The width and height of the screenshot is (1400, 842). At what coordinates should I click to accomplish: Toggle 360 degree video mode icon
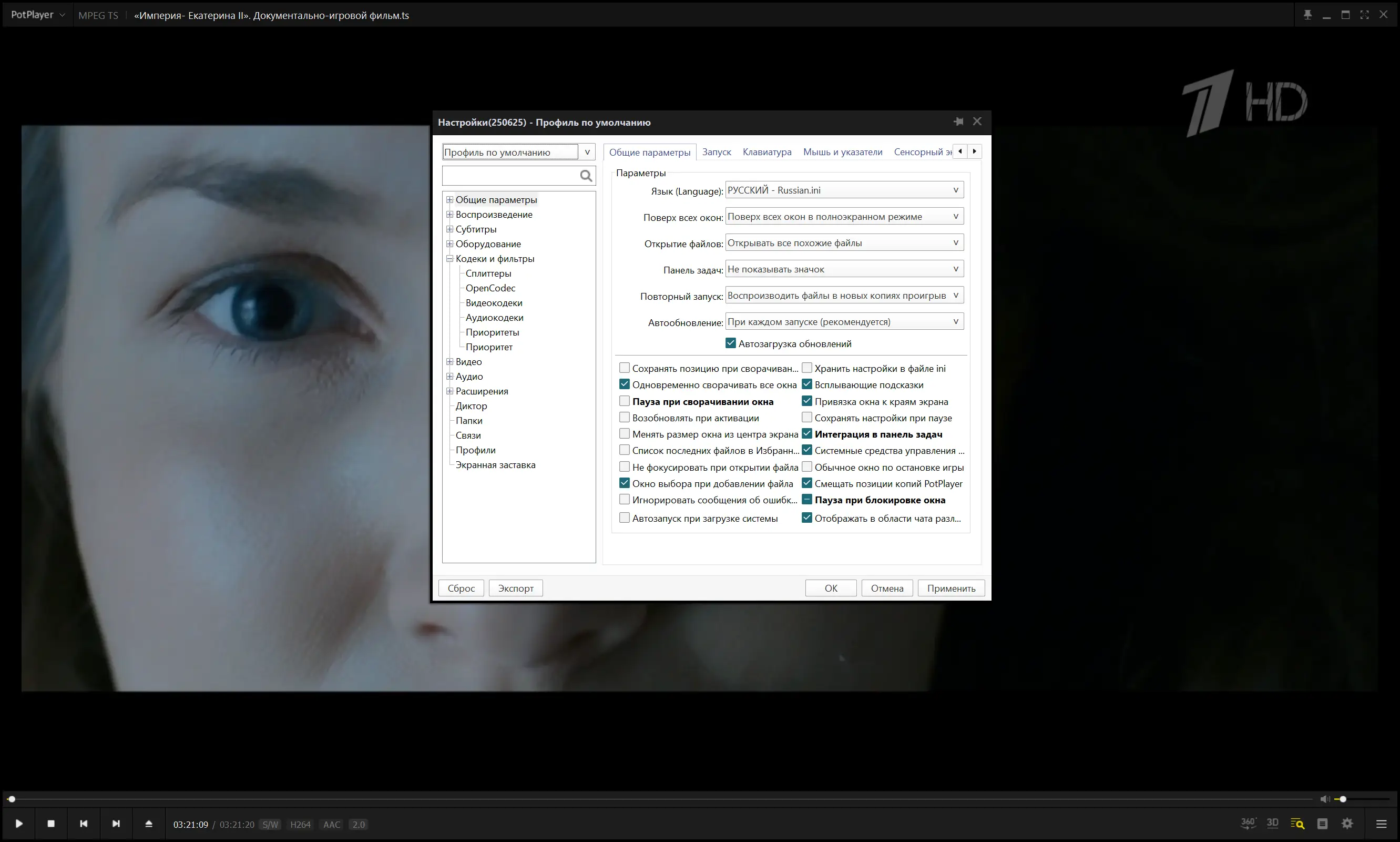click(1248, 823)
